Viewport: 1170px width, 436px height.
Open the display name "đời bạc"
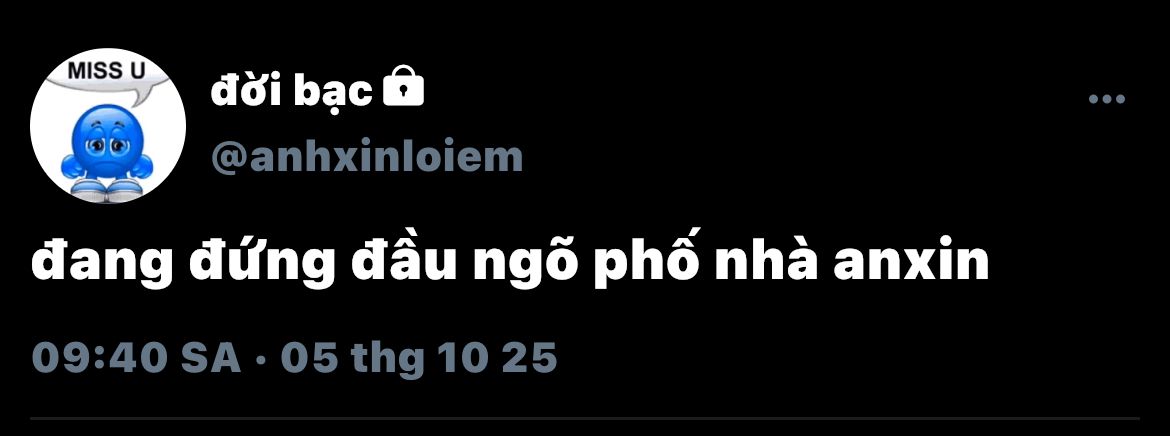pyautogui.click(x=291, y=91)
